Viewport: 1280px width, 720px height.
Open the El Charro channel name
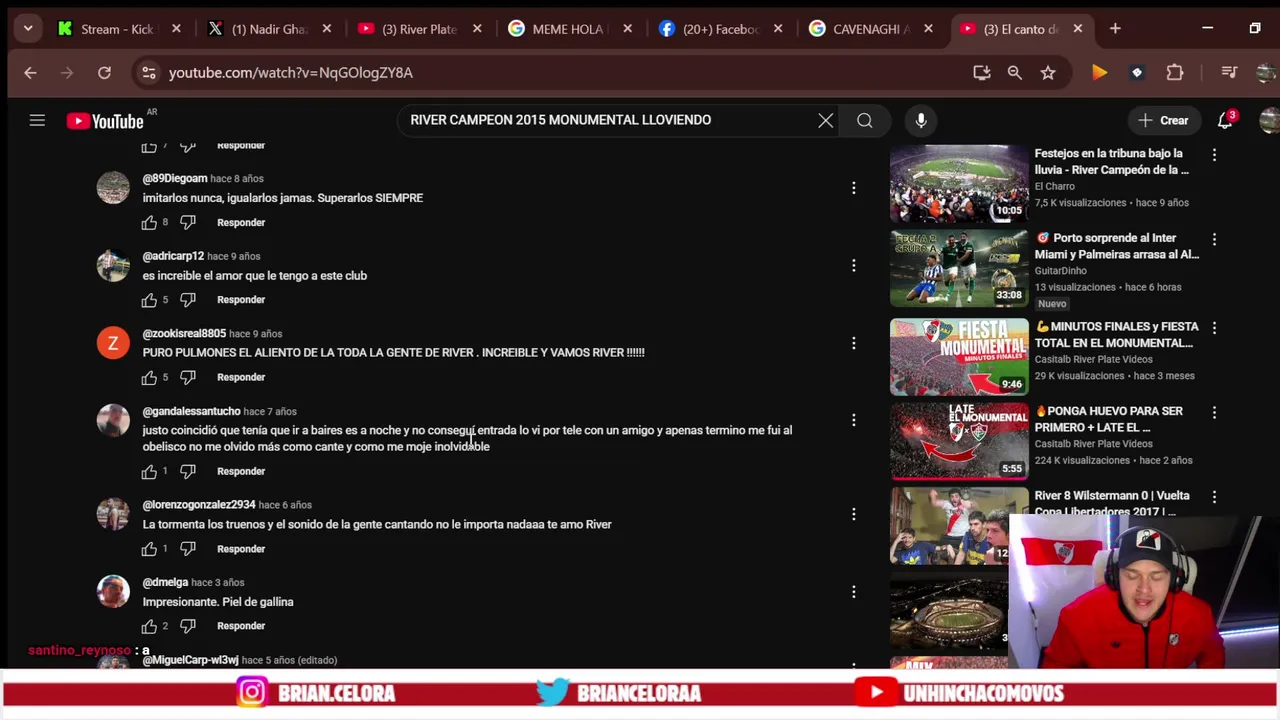click(1054, 186)
